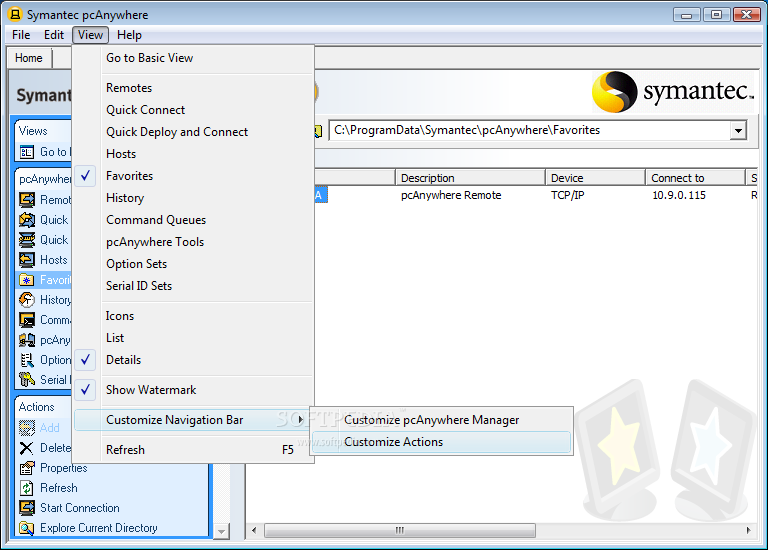Click the Explore Current Directory icon
The height and width of the screenshot is (550, 768).
click(x=26, y=528)
